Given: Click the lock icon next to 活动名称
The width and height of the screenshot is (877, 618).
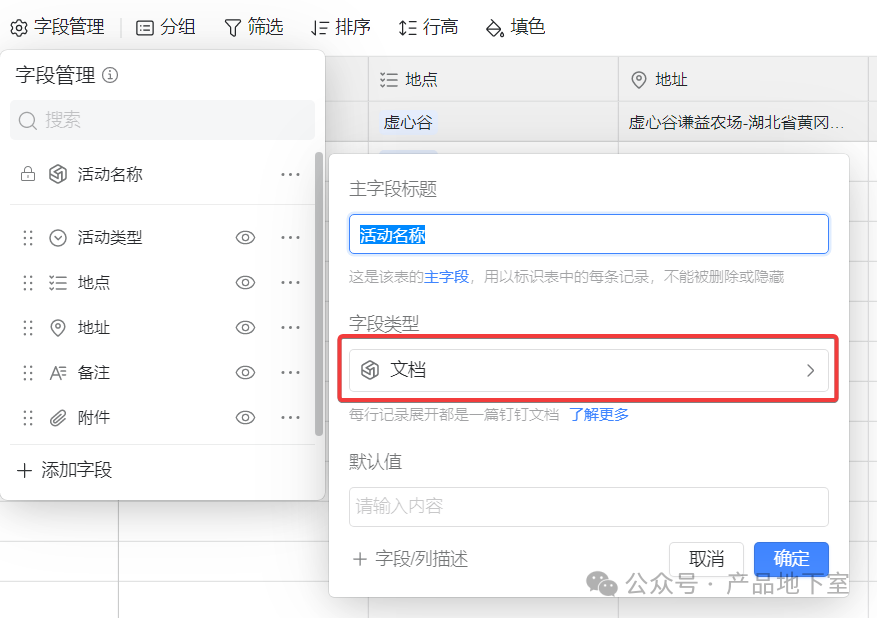Looking at the screenshot, I should tap(28, 174).
